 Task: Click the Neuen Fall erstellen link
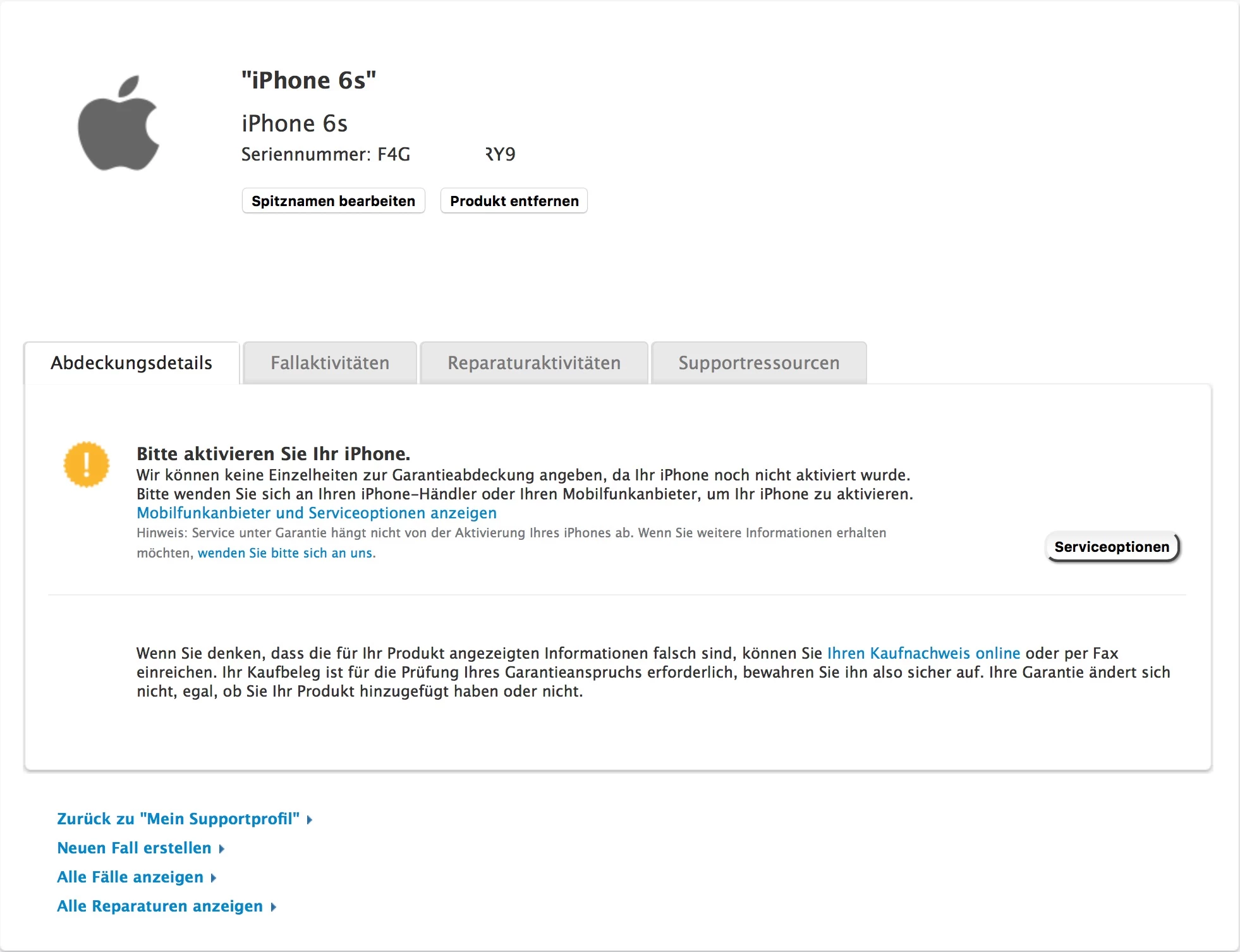coord(134,848)
